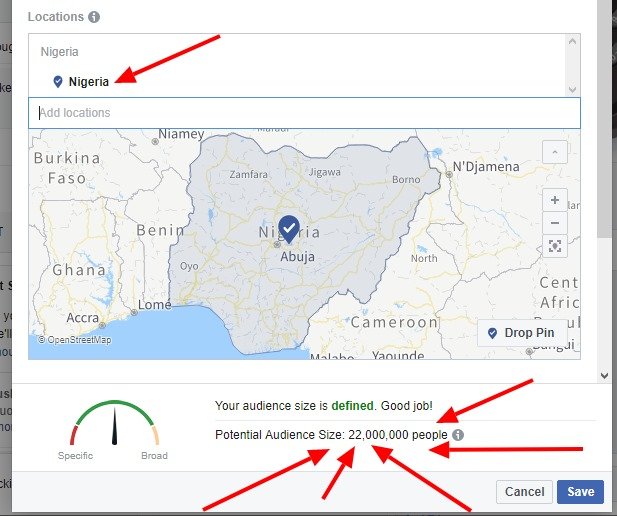Viewport: 617px width, 516px height.
Task: Save the audience settings
Action: click(x=580, y=492)
